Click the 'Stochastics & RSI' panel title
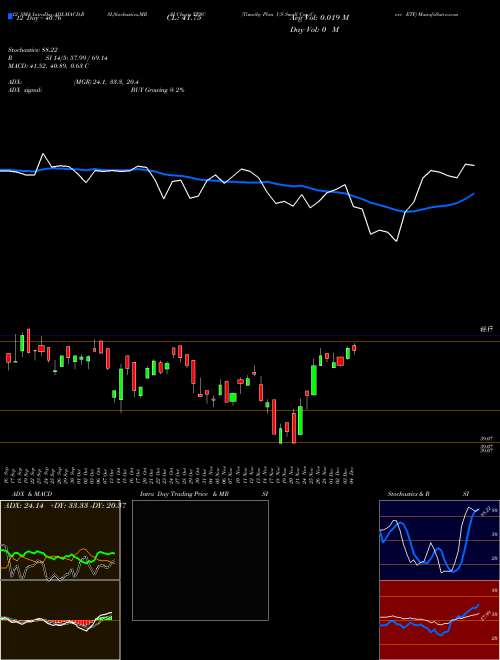The height and width of the screenshot is (660, 500). point(428,494)
